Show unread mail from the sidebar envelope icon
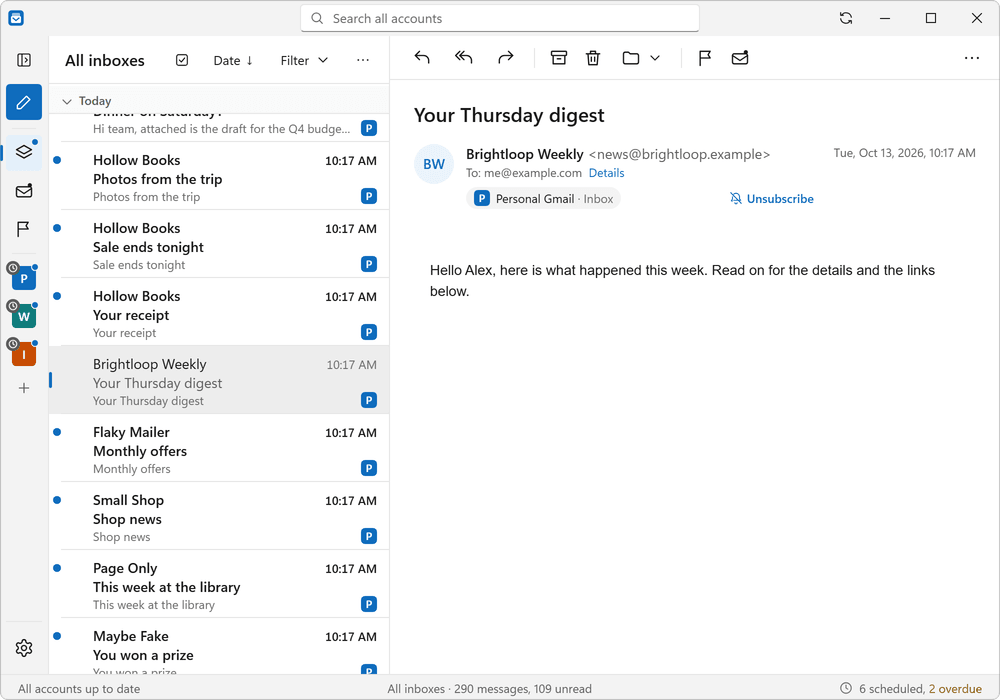 [x=24, y=191]
